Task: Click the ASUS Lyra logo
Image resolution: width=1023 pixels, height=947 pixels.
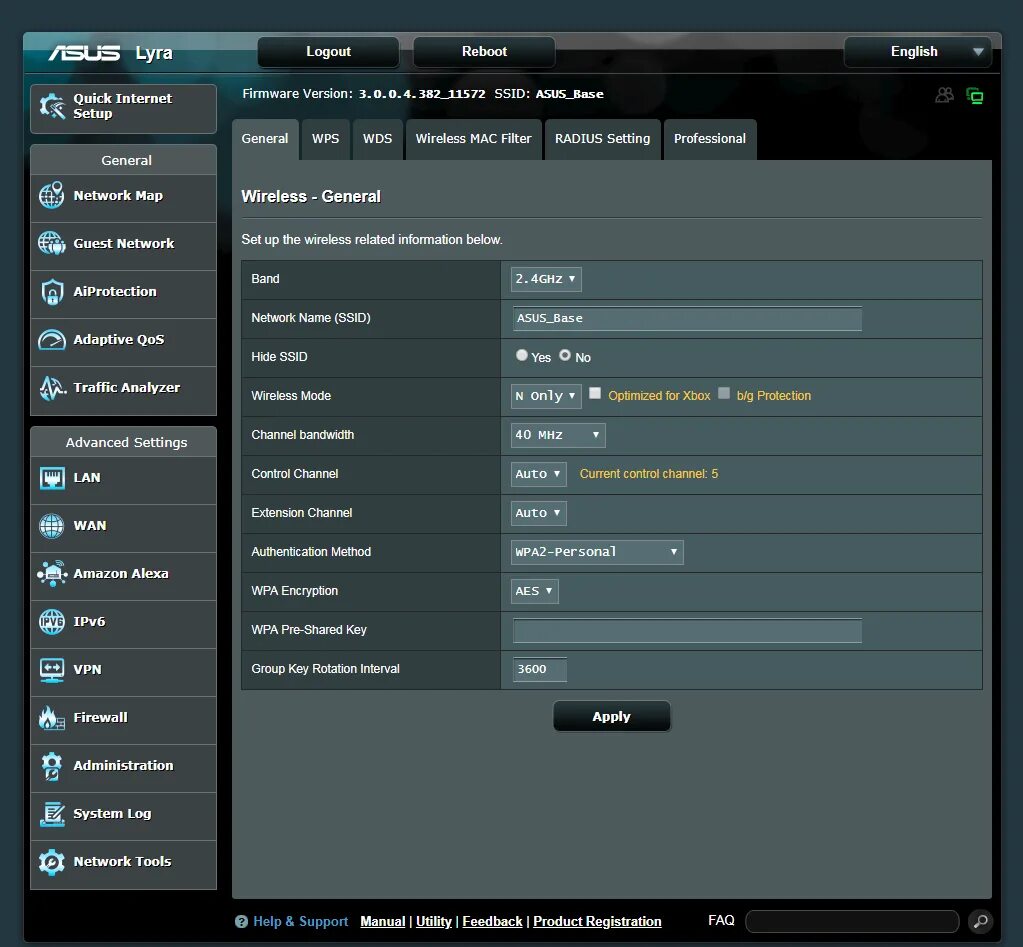Action: tap(111, 53)
